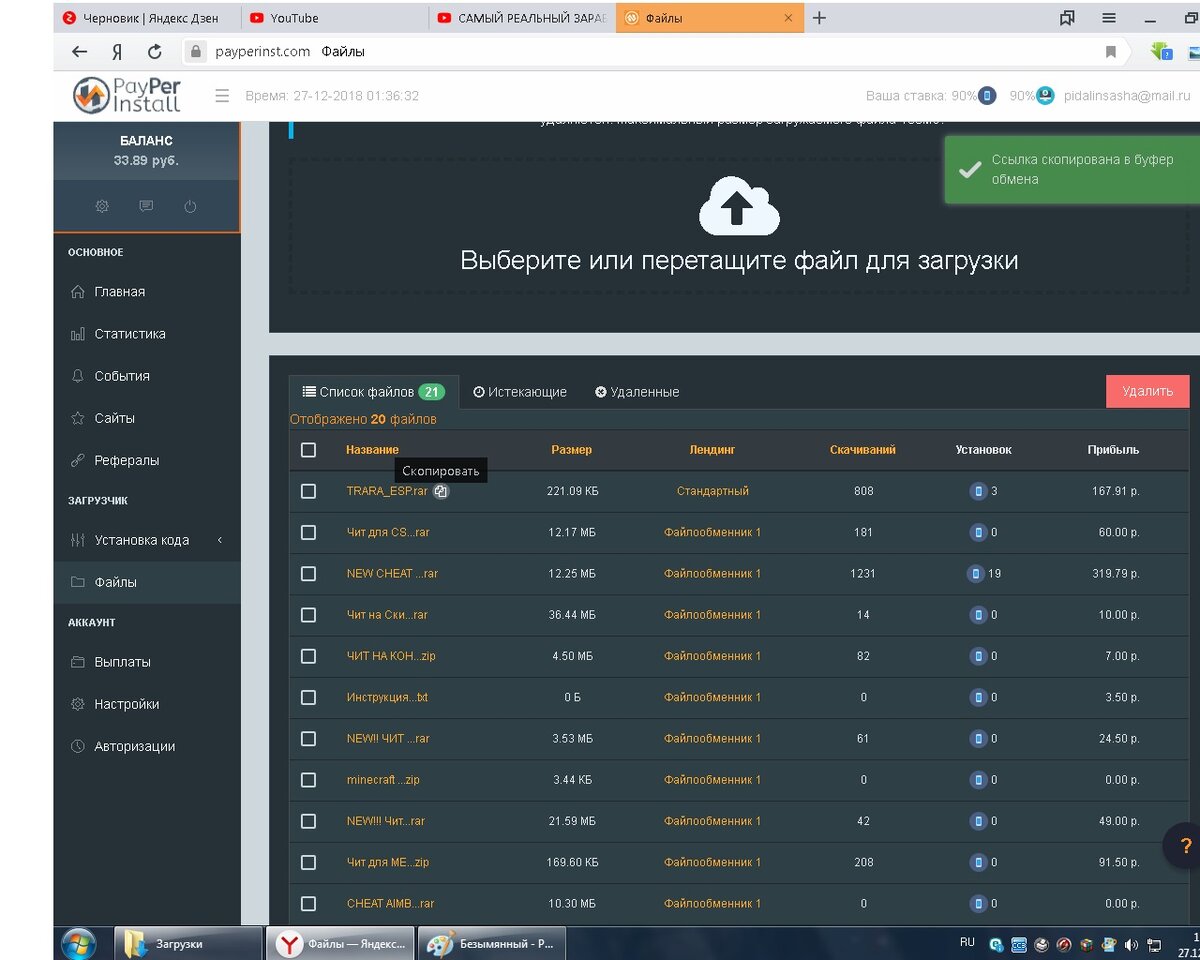Open the orange help question mark bubble
Viewport: 1200px width, 960px height.
1185,846
